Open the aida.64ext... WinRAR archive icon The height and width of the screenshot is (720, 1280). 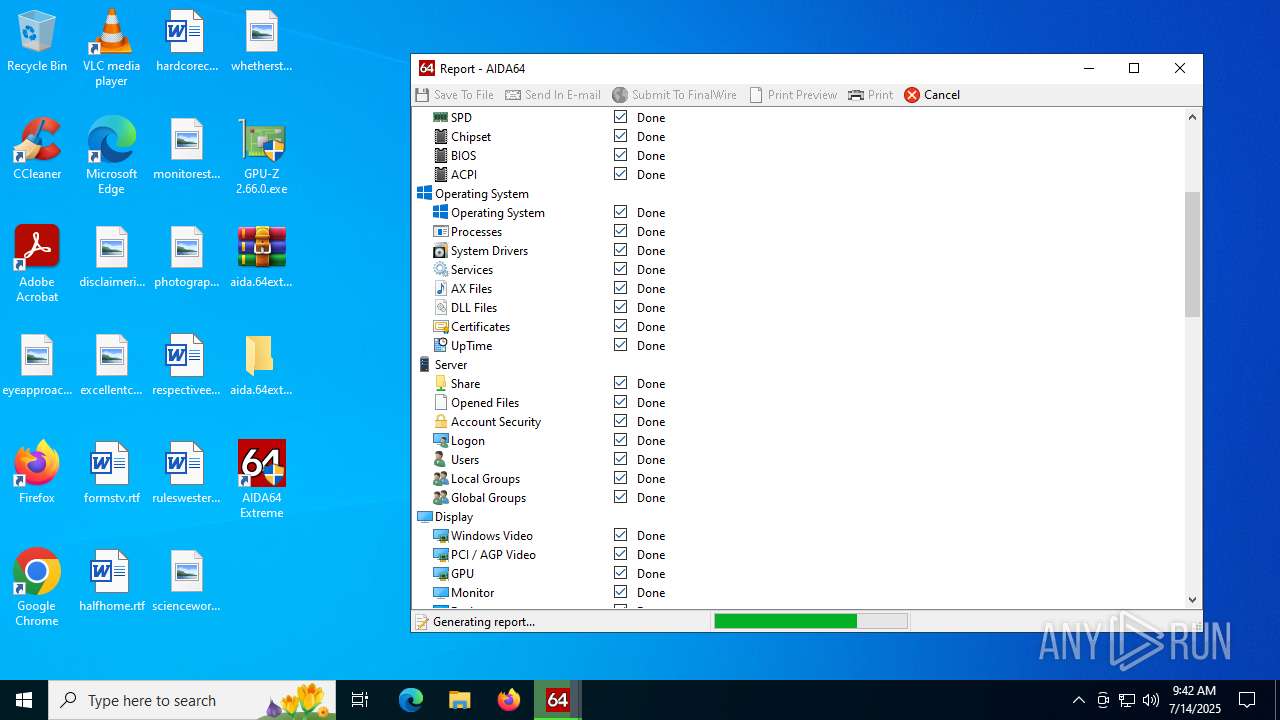click(x=262, y=257)
